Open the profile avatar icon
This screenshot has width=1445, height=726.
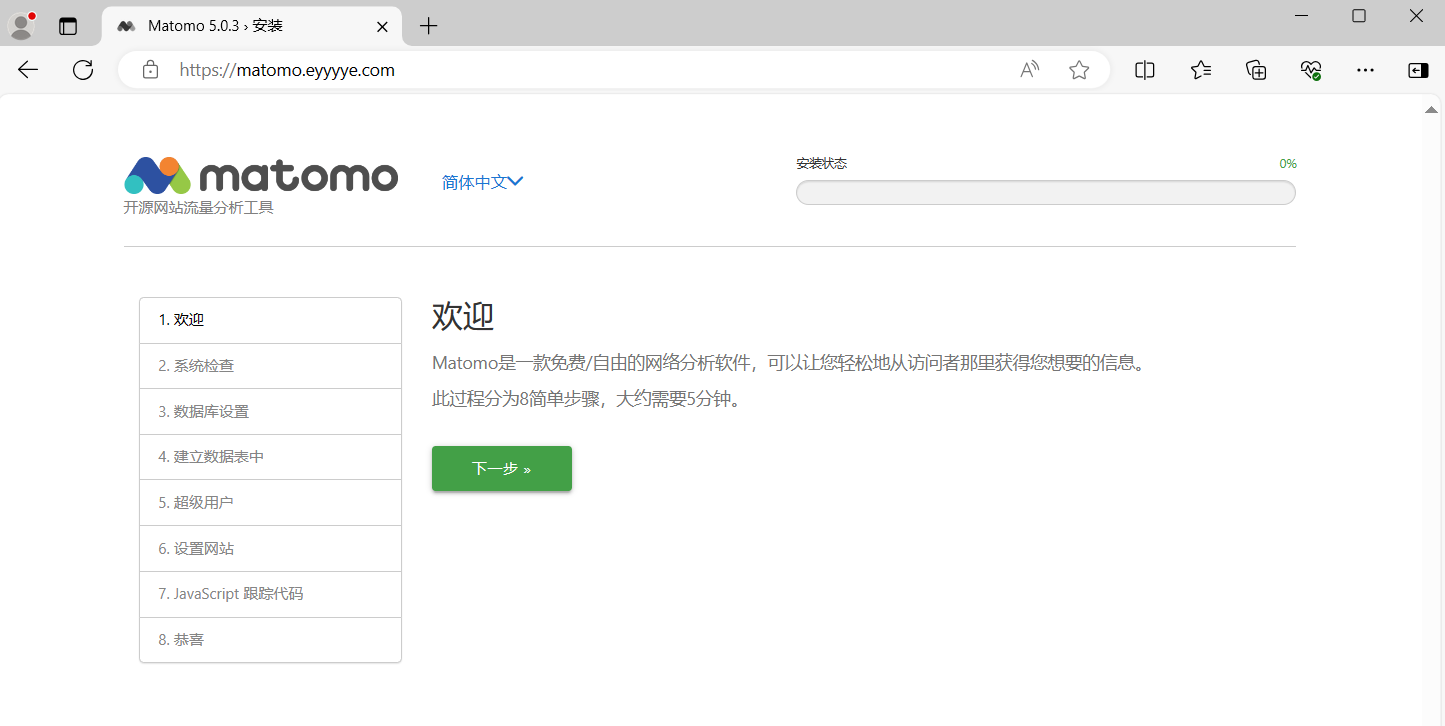[x=22, y=26]
